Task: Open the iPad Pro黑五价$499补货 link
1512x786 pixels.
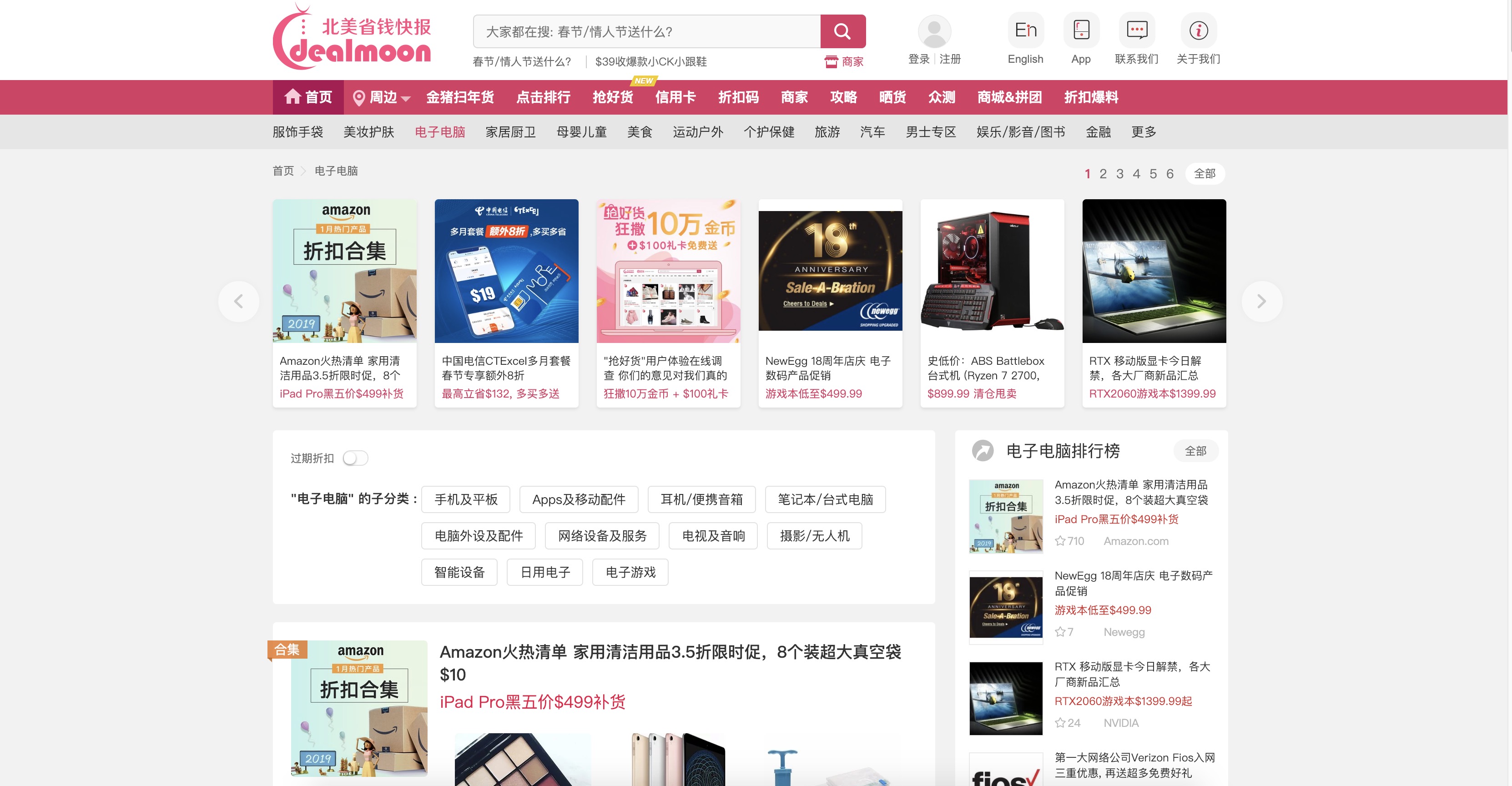Action: click(x=532, y=701)
